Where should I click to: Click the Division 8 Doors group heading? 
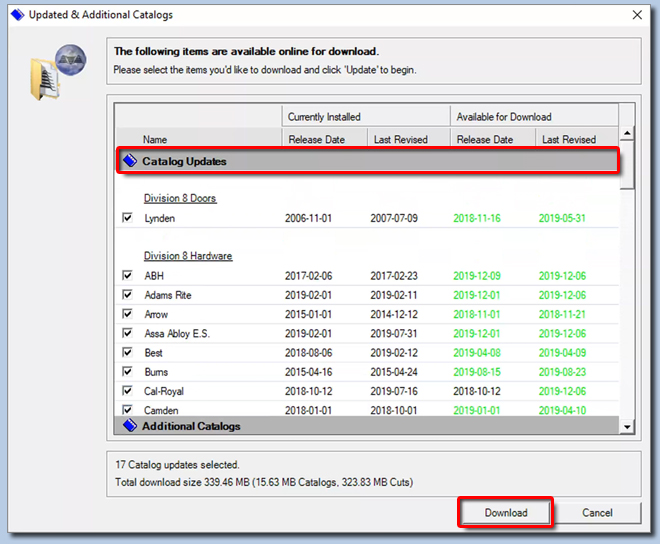click(179, 198)
